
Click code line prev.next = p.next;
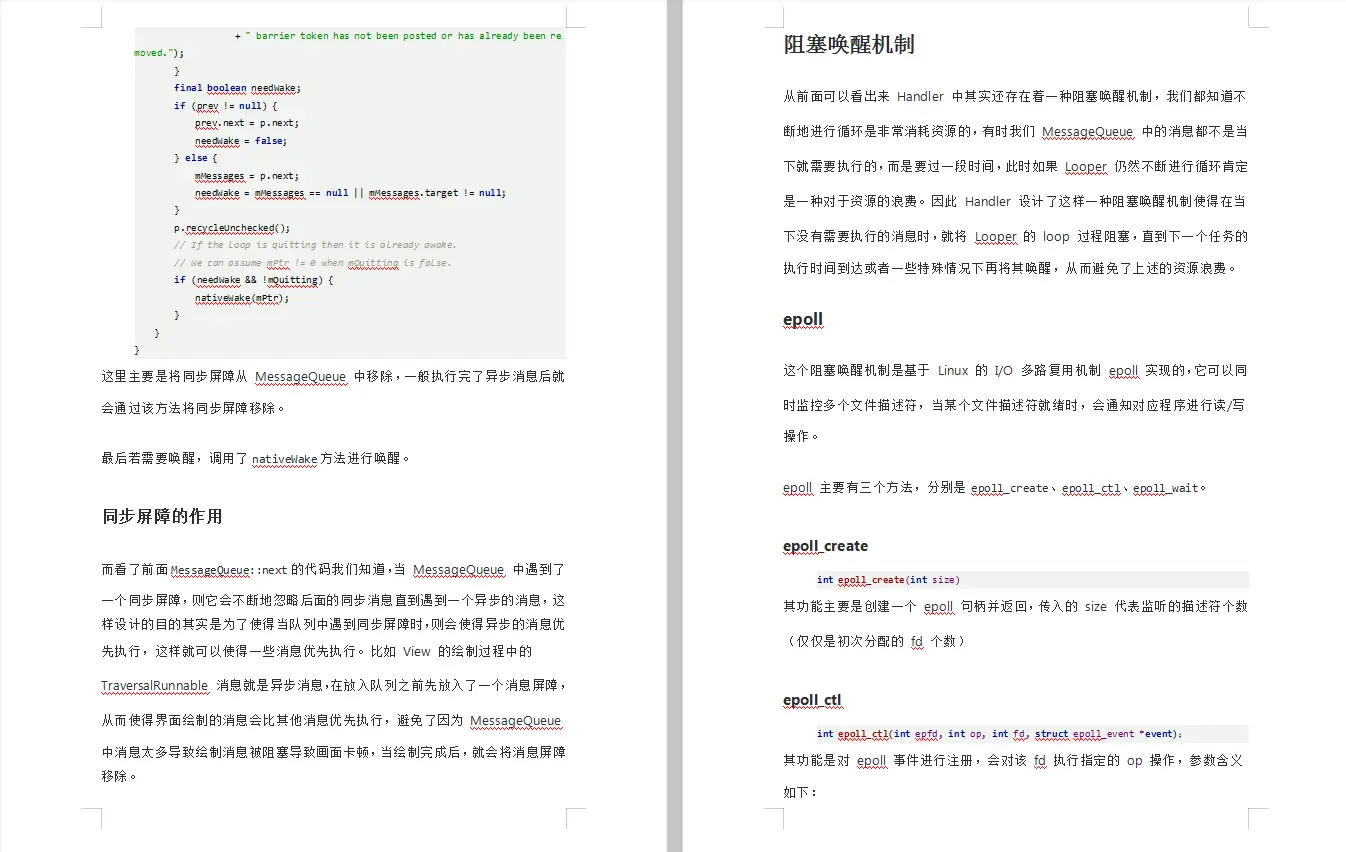[246, 123]
